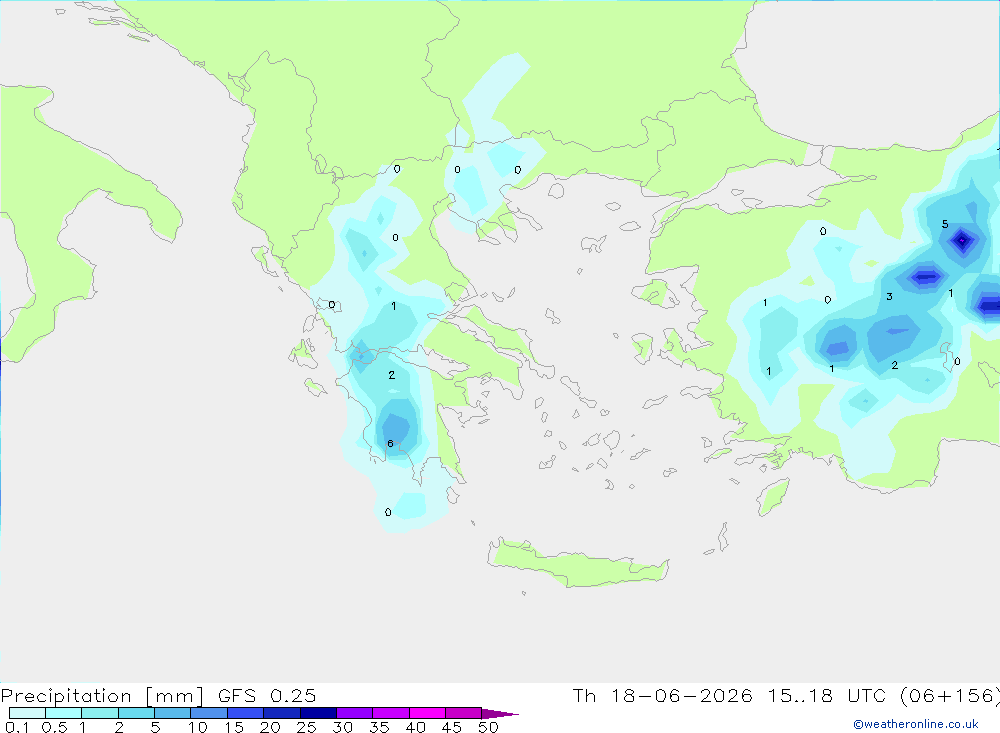Click the "GFS 0.25" model label
1000x733 pixels.
267,695
